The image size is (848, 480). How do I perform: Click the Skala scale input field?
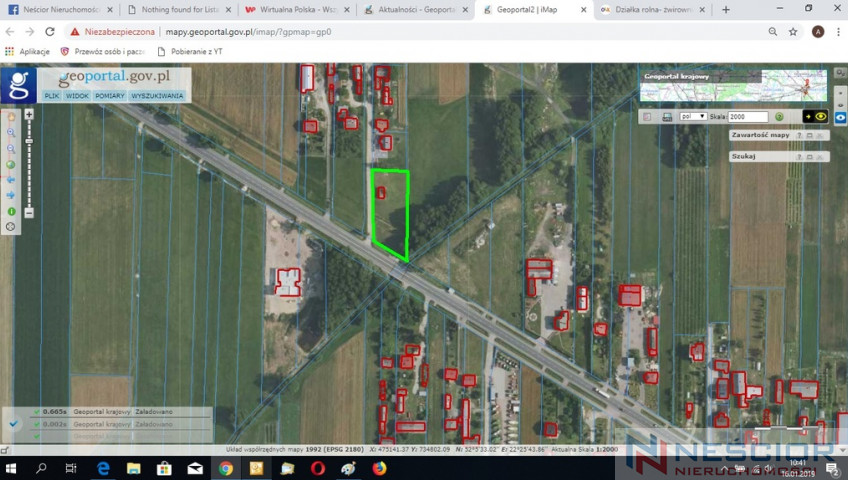pos(748,116)
